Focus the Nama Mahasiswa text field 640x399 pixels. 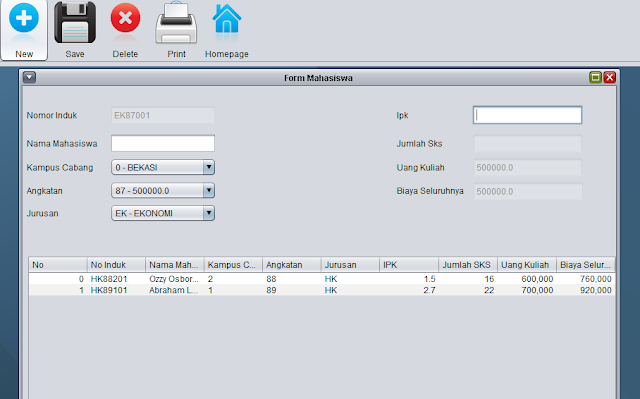pos(163,143)
